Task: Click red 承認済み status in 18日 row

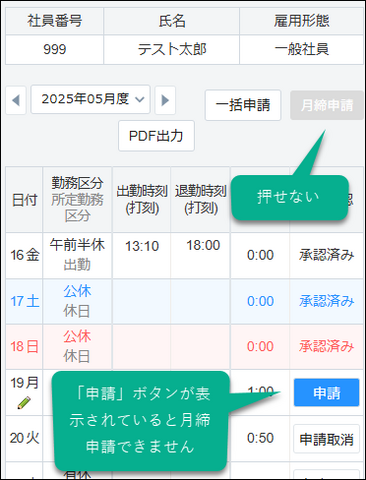Action: click(326, 347)
